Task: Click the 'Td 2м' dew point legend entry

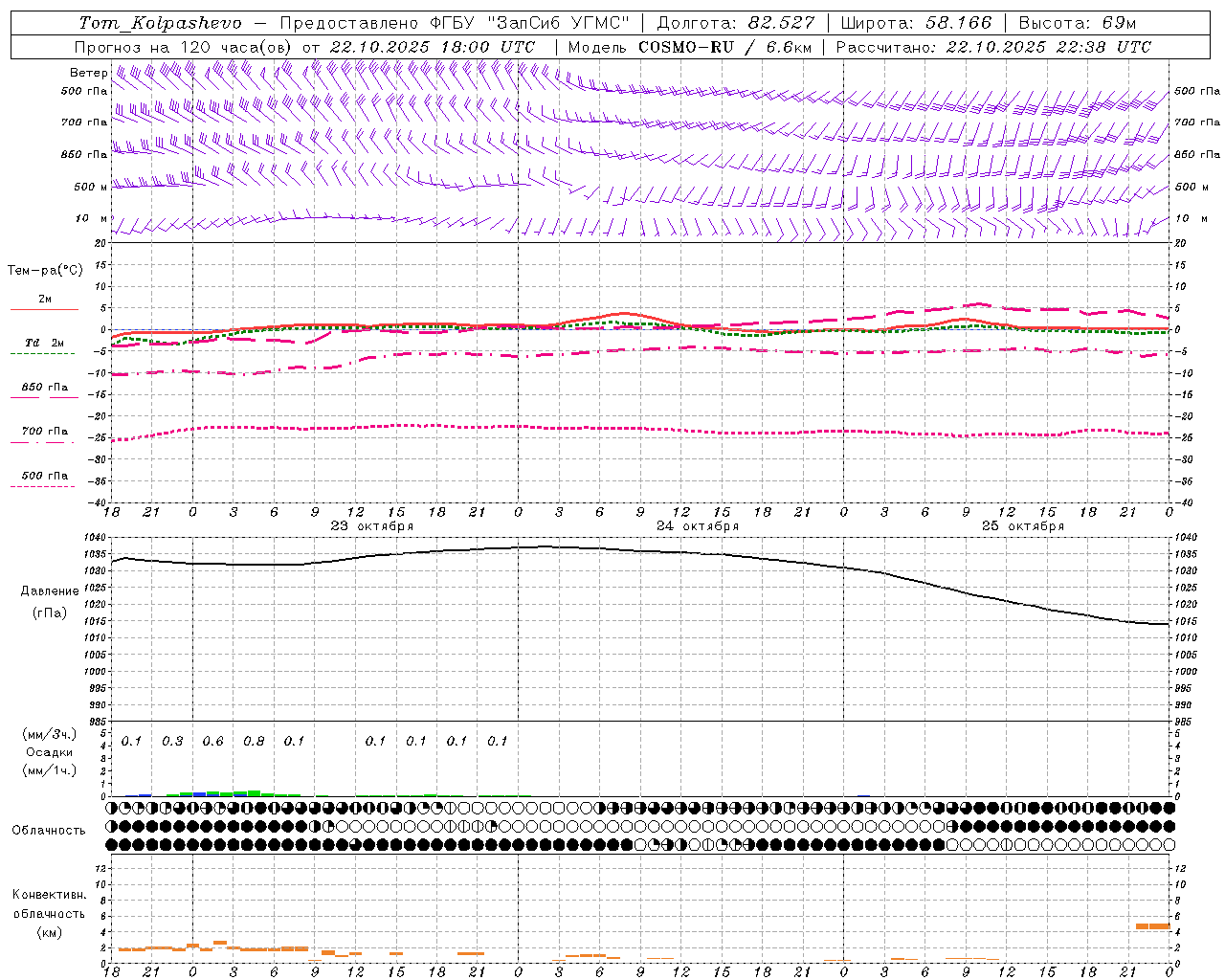Action: [44, 343]
